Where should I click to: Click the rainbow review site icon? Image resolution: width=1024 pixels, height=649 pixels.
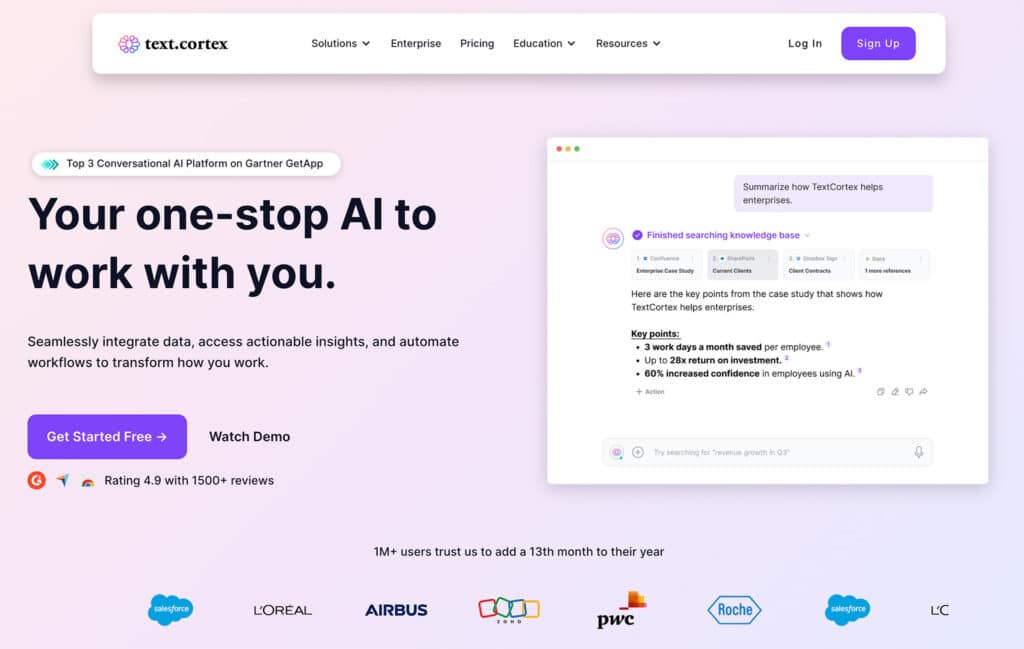coord(88,482)
